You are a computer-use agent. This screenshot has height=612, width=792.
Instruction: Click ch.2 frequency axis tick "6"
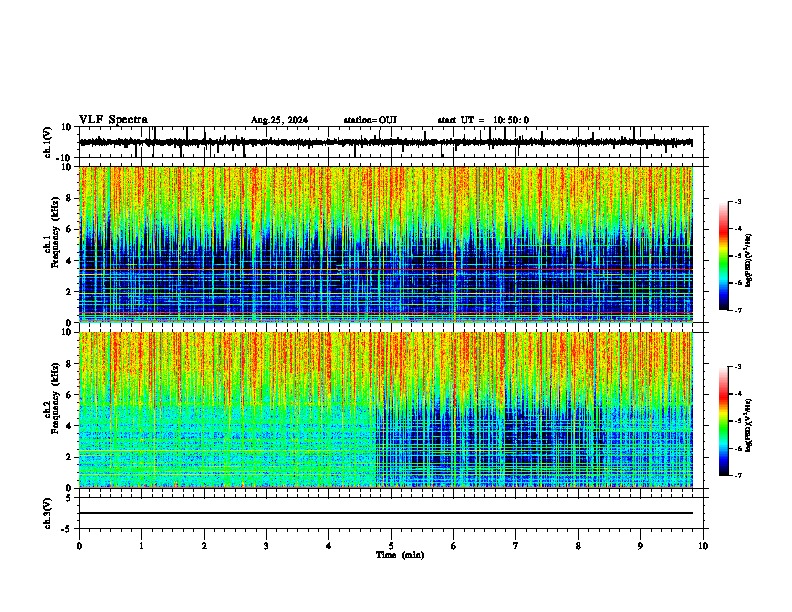coord(70,394)
